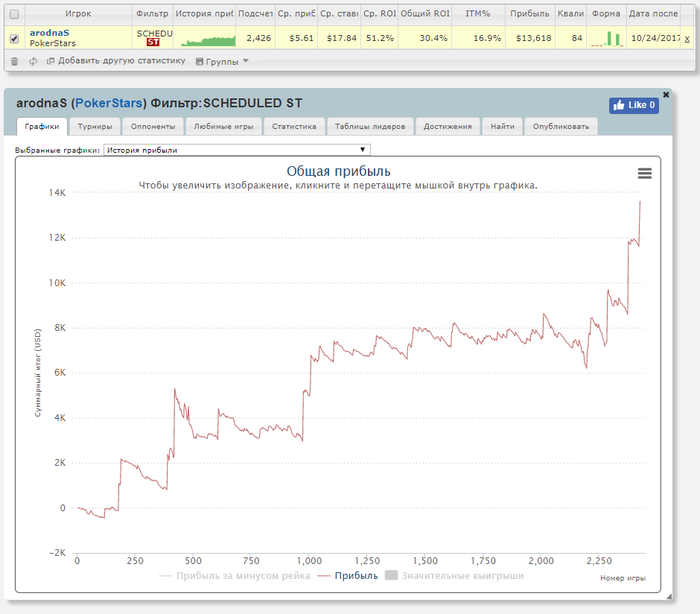The height and width of the screenshot is (614, 700).
Task: Click the Facebook Like 0 button
Action: click(633, 105)
